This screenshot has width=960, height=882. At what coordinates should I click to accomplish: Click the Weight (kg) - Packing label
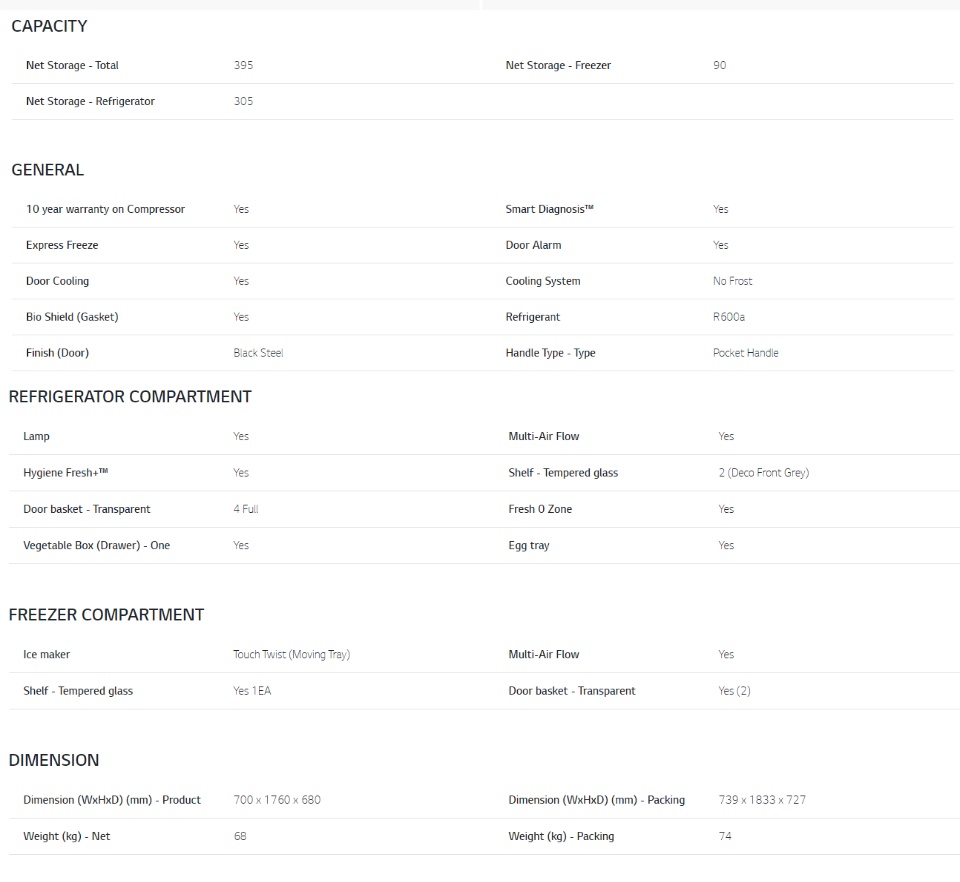(561, 837)
